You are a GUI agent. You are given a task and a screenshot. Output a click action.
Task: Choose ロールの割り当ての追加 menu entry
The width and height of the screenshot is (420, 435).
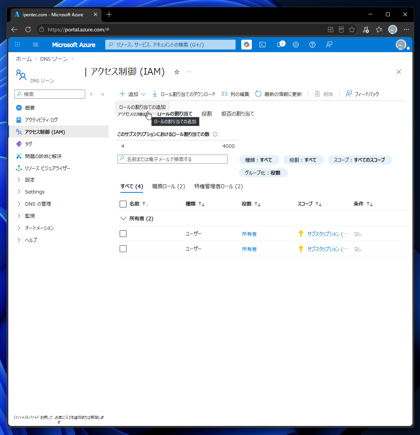[142, 107]
